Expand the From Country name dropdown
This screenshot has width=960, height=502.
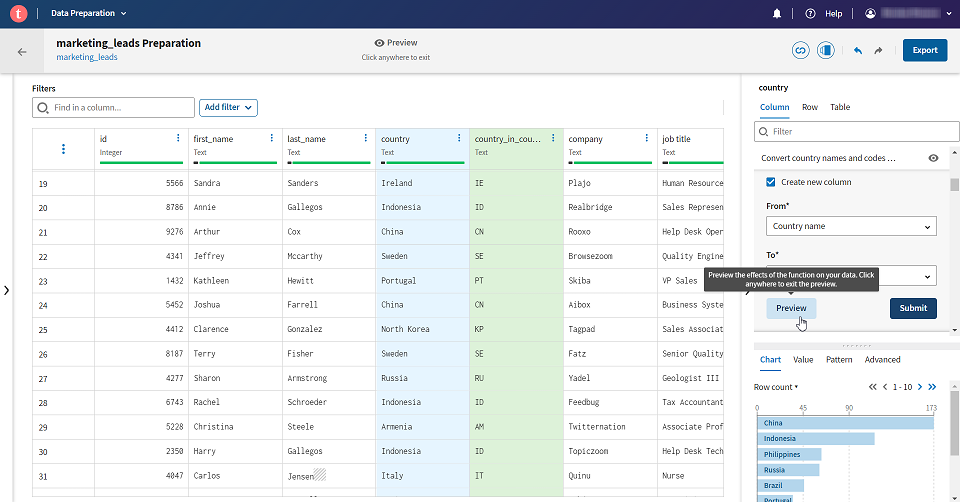click(850, 226)
